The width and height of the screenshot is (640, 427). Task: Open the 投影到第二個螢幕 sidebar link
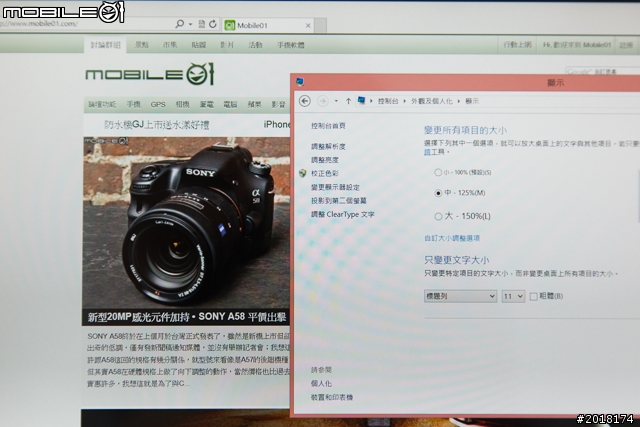coord(339,200)
